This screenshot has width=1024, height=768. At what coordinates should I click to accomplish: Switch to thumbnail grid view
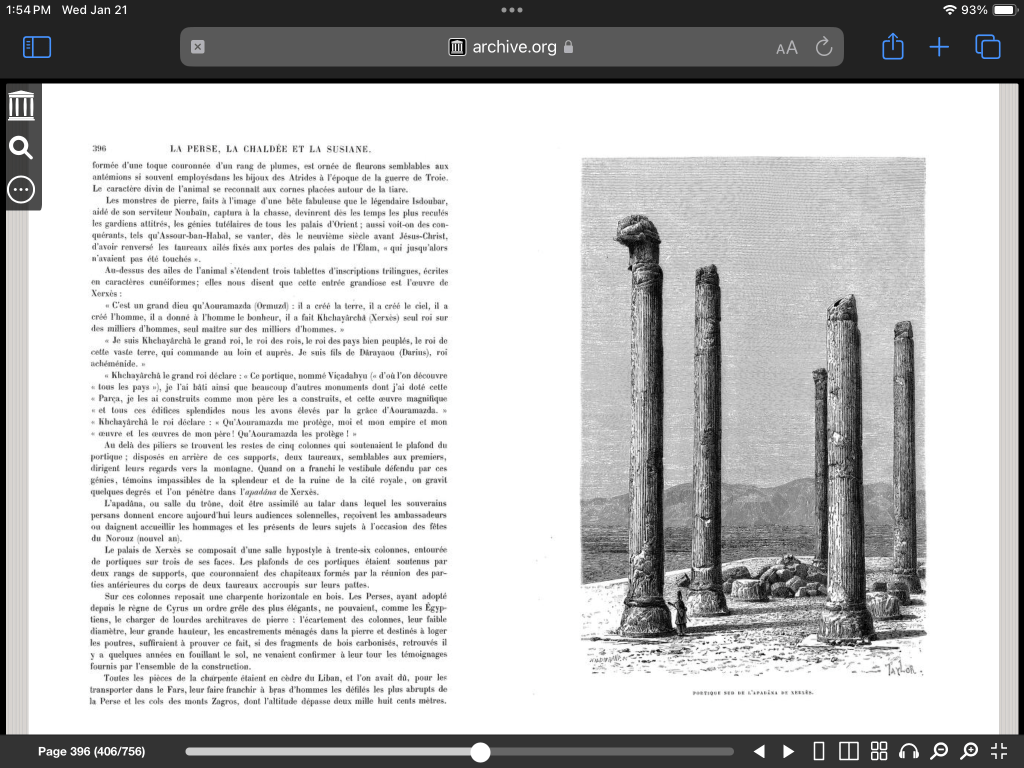[x=879, y=751]
